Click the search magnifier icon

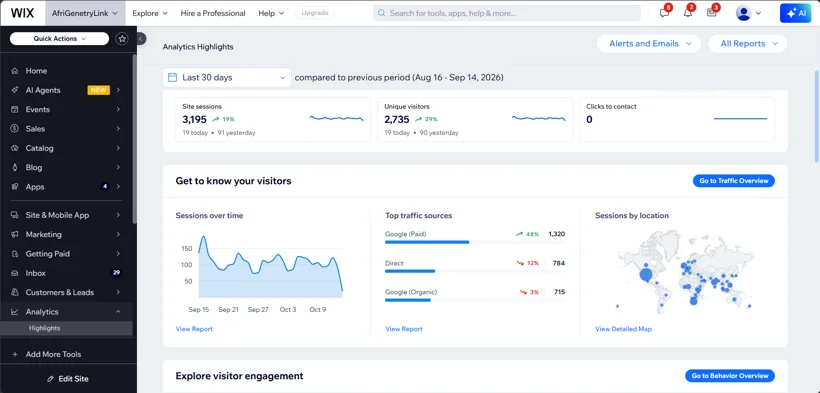381,13
